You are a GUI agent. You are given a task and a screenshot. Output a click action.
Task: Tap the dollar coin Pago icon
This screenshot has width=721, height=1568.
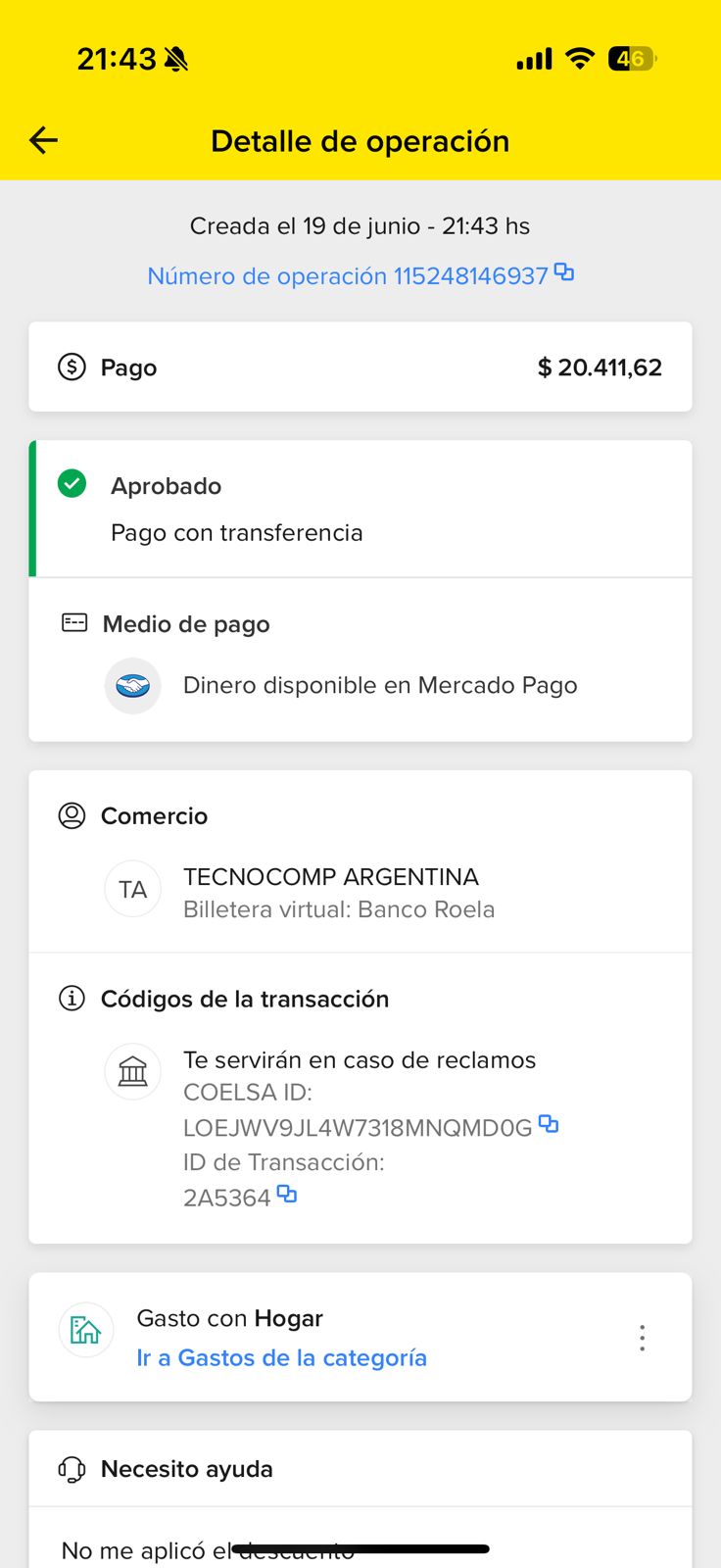(x=72, y=367)
